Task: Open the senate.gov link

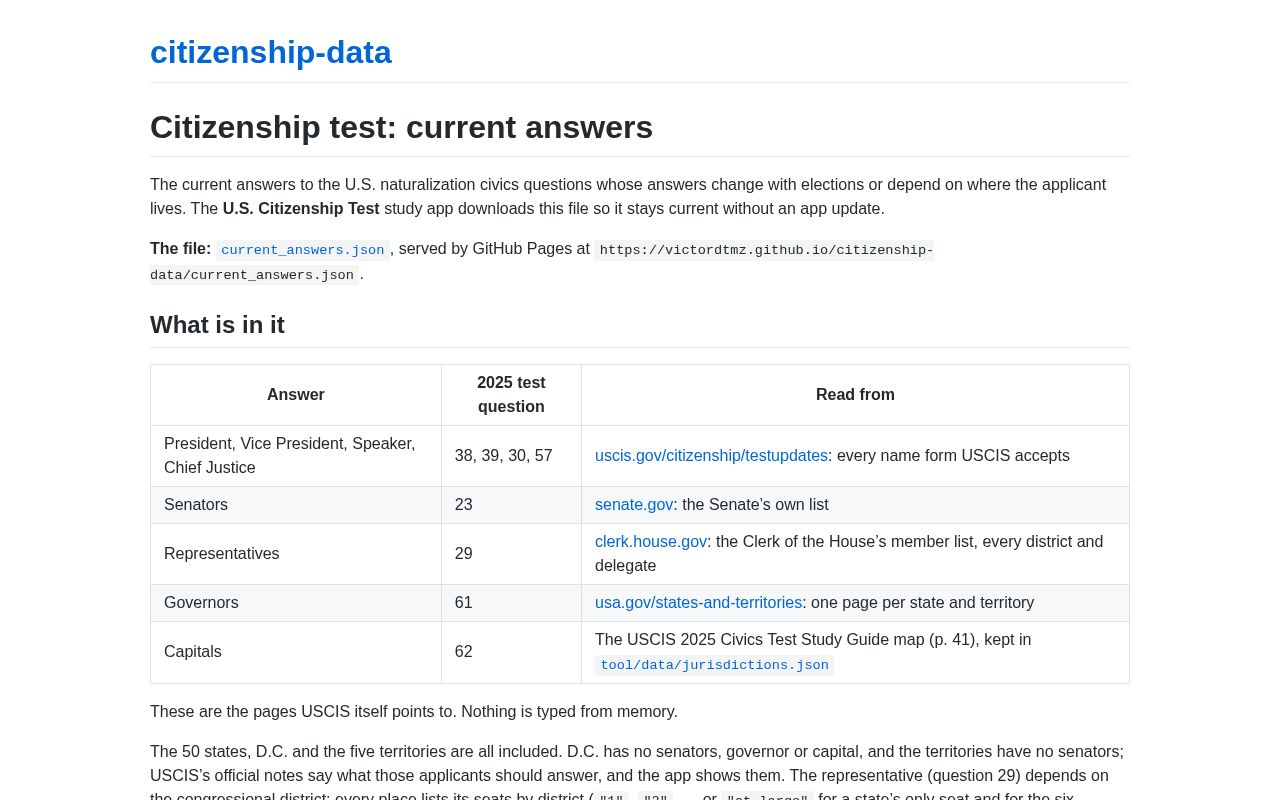Action: click(x=634, y=505)
